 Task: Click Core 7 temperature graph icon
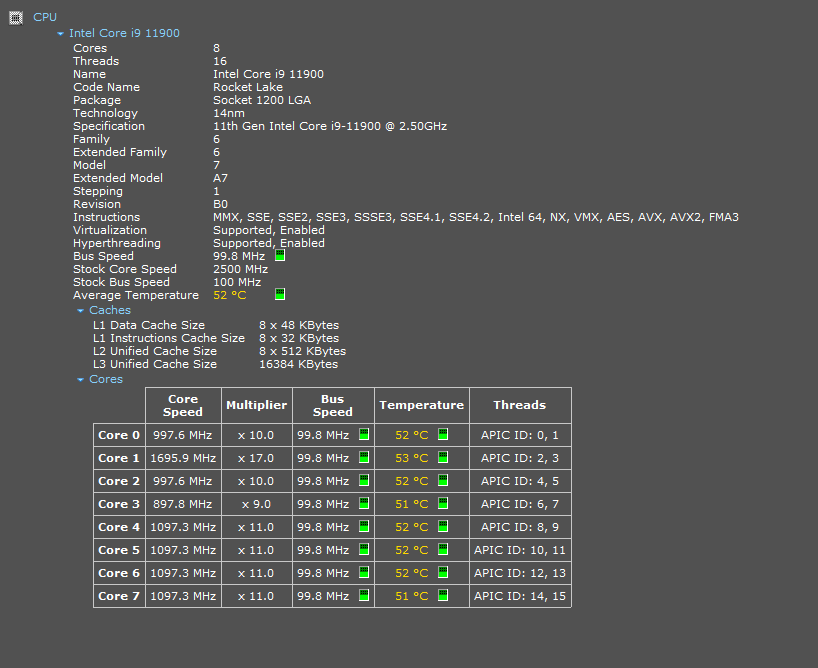443,595
